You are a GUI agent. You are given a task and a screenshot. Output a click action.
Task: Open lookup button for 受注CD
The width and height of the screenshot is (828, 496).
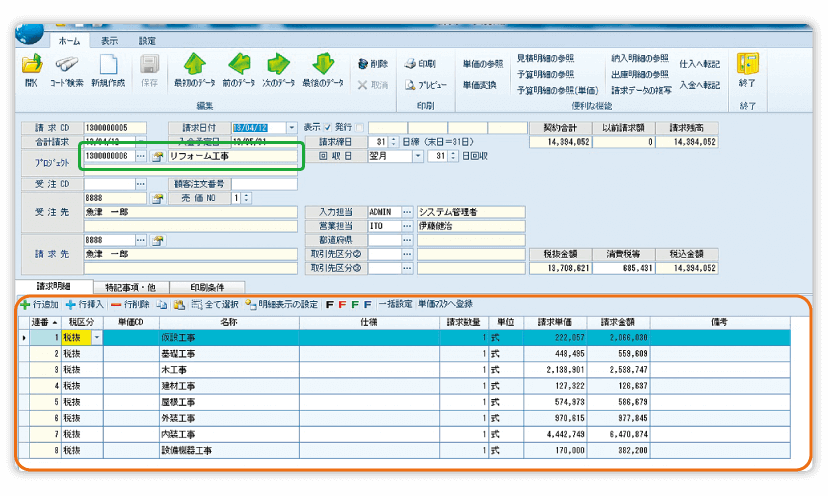(x=140, y=184)
